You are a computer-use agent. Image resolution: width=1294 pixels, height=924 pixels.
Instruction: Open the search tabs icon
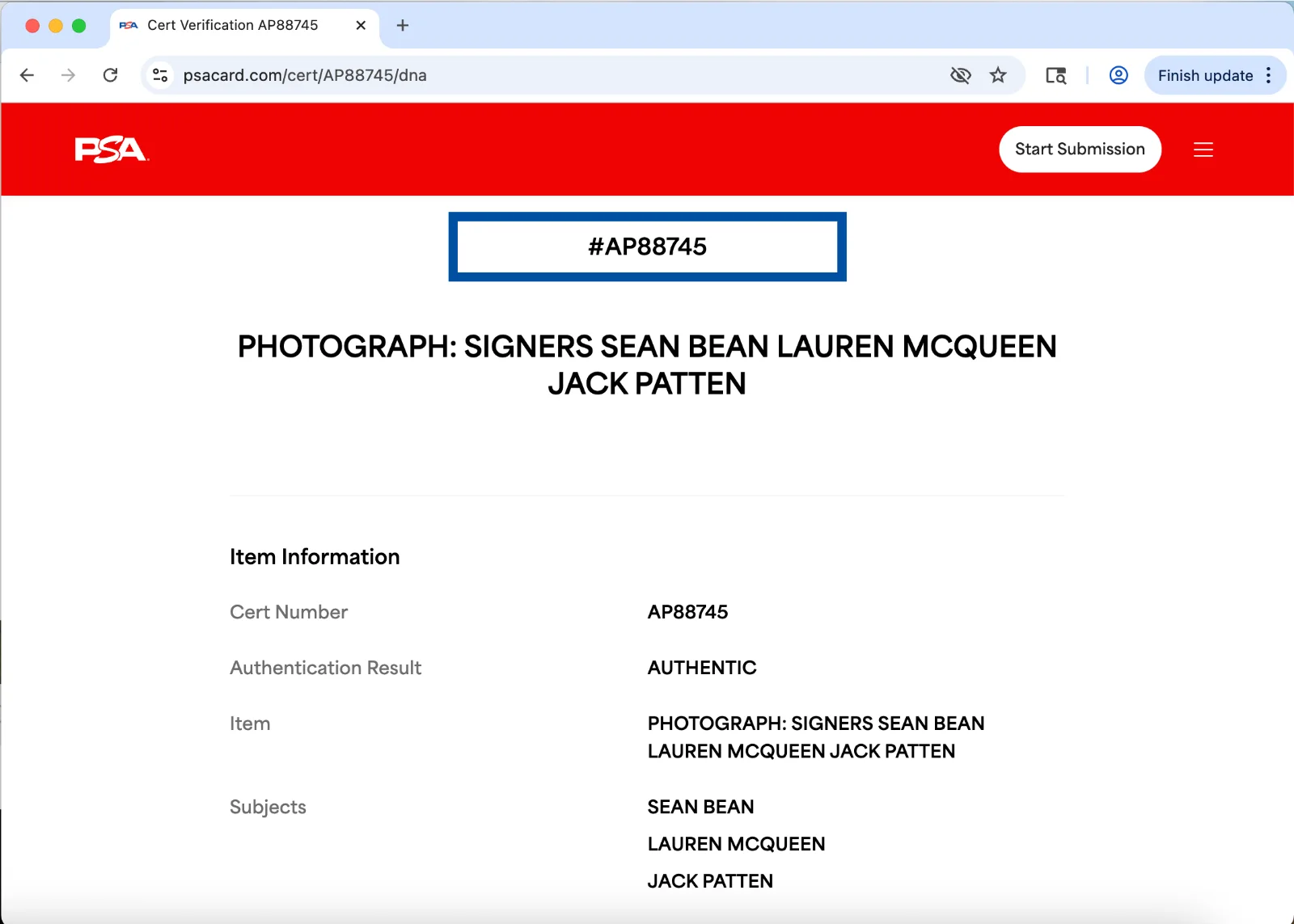(1056, 75)
